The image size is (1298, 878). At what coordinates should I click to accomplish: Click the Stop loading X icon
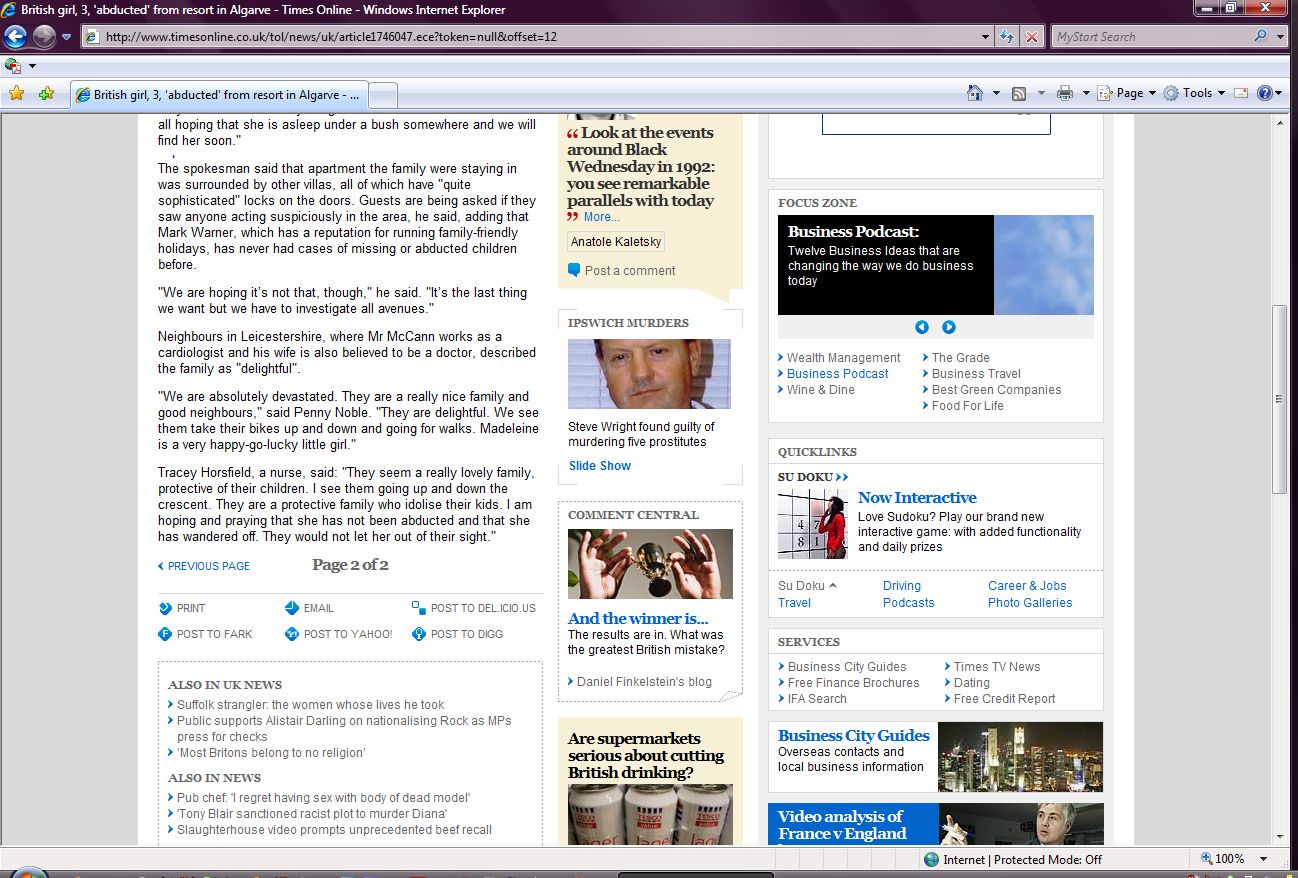[x=1032, y=37]
